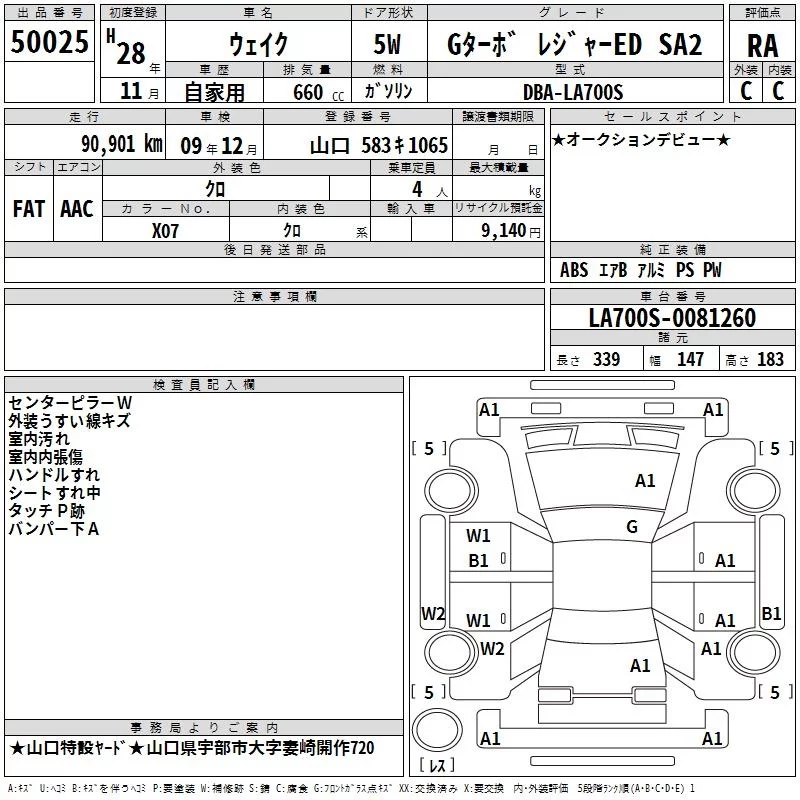Screen dimensions: 800x800
Task: Click the door type 5W value
Action: [388, 44]
